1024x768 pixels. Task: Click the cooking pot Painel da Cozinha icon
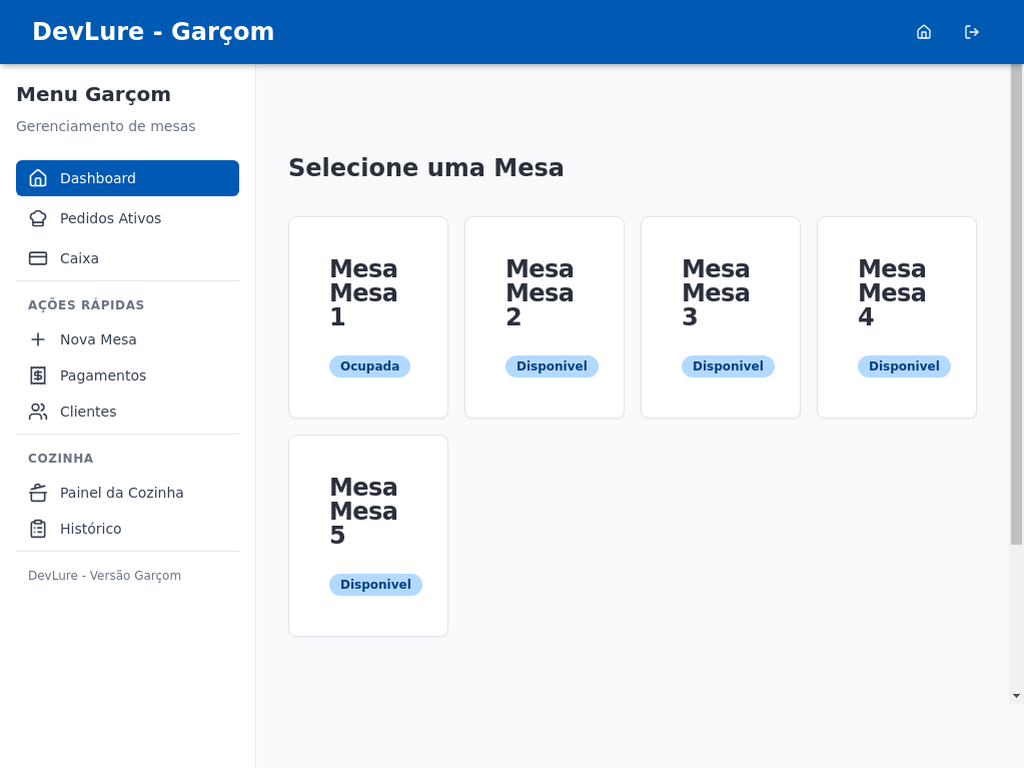[38, 492]
